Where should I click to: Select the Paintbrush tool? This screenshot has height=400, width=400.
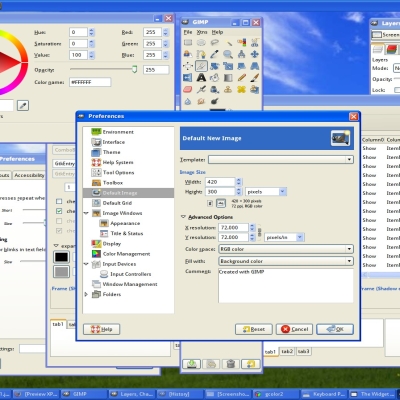pyautogui.click(x=255, y=78)
